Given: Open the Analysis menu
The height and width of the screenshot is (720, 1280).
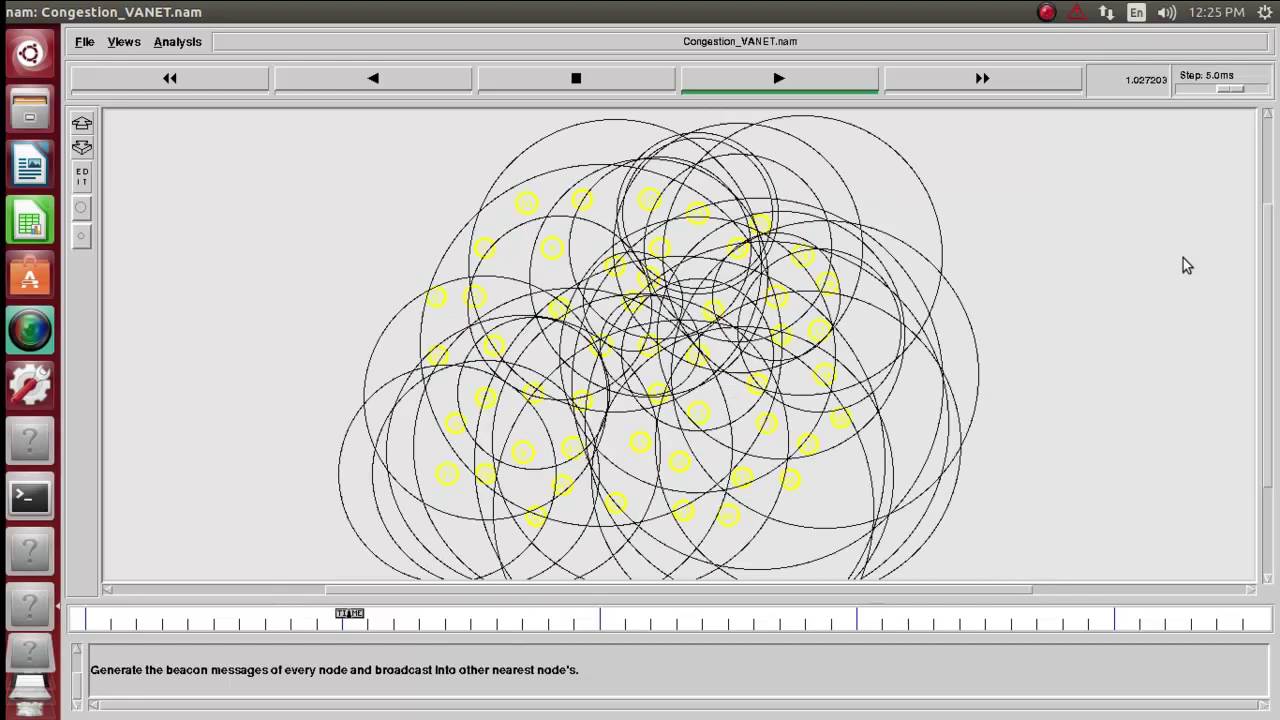Looking at the screenshot, I should coord(177,42).
